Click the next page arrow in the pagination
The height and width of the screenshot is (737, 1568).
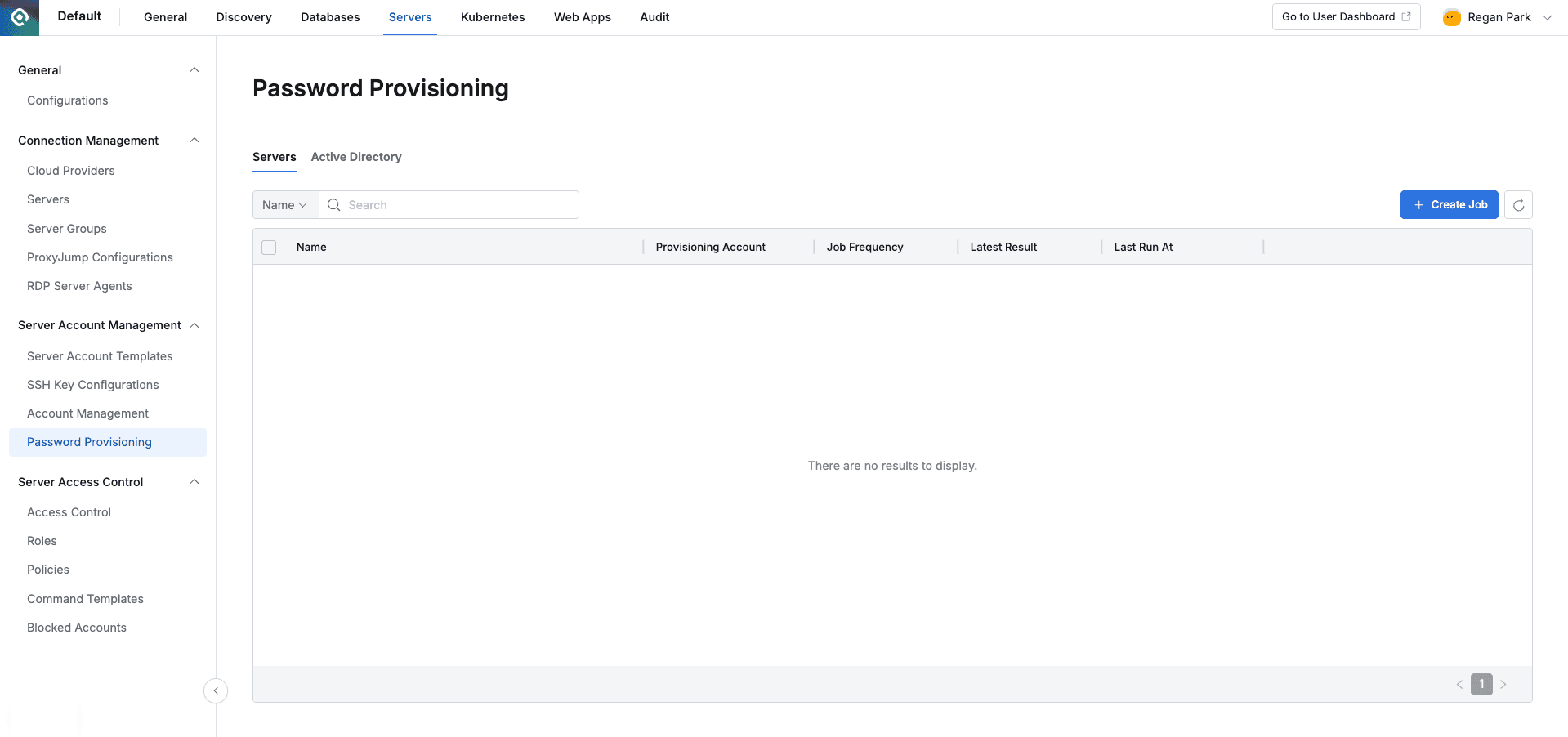click(1503, 684)
